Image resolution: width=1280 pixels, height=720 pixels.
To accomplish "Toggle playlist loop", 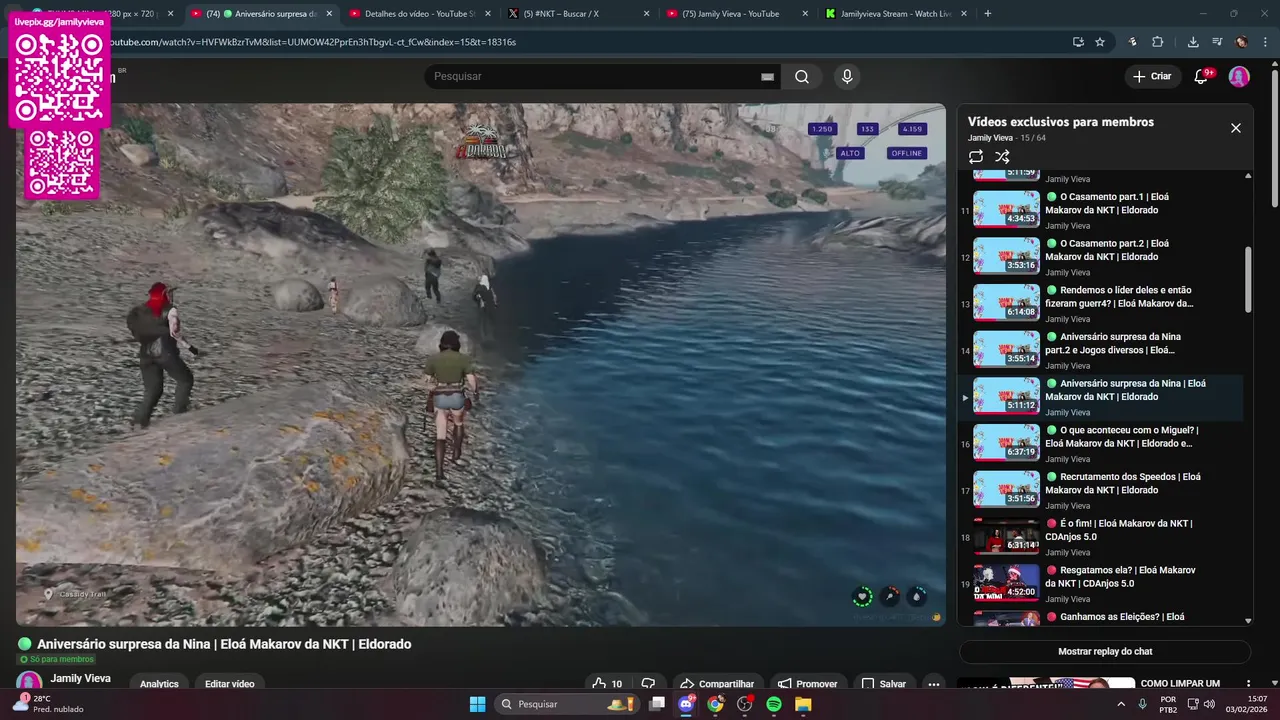I will (x=976, y=157).
